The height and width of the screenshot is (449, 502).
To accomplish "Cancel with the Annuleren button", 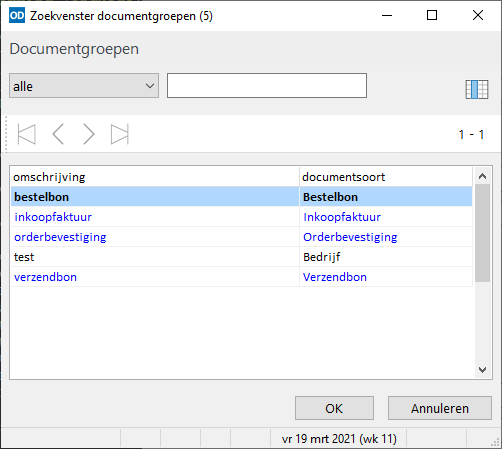I will pos(440,408).
